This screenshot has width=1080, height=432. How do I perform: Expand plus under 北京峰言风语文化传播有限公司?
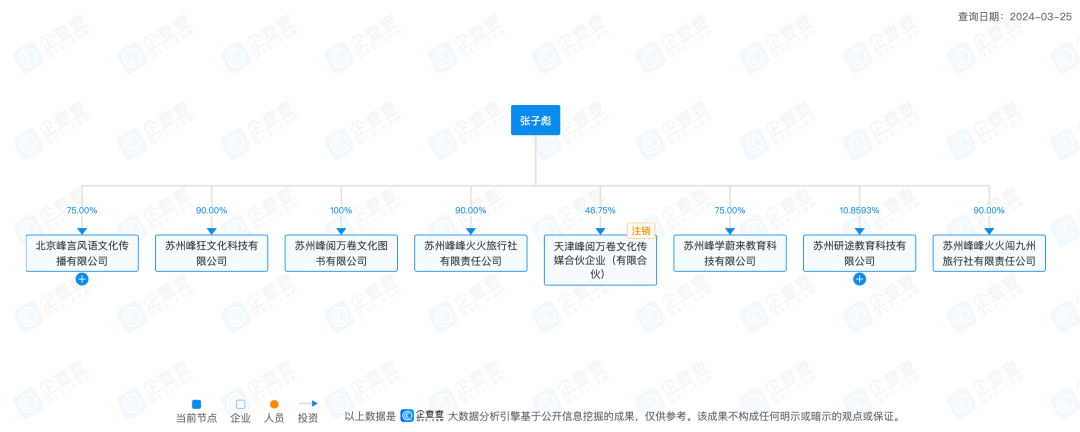coord(82,279)
